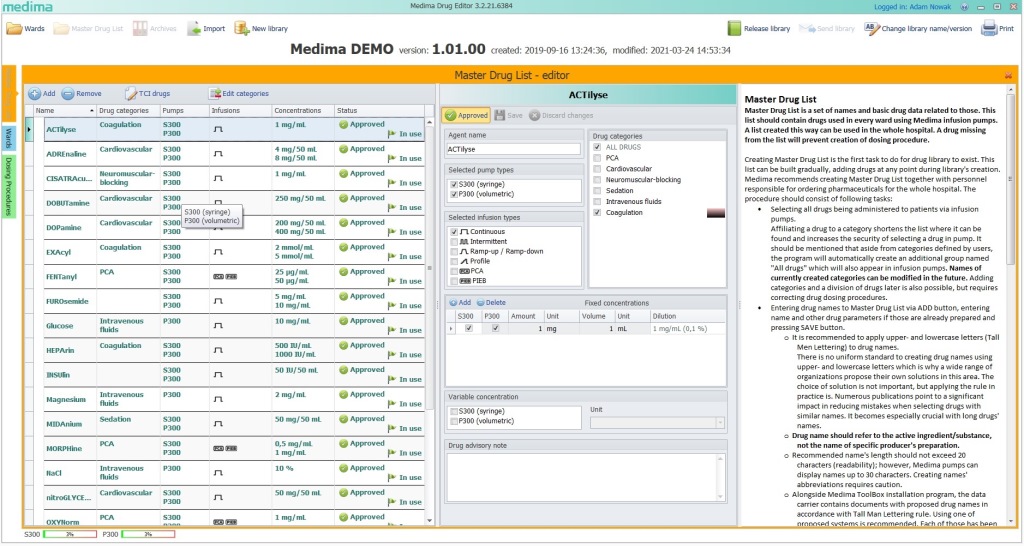Viewport: 1024px width, 546px height.
Task: Click Approved status icon for MORPHine
Action: pos(344,443)
